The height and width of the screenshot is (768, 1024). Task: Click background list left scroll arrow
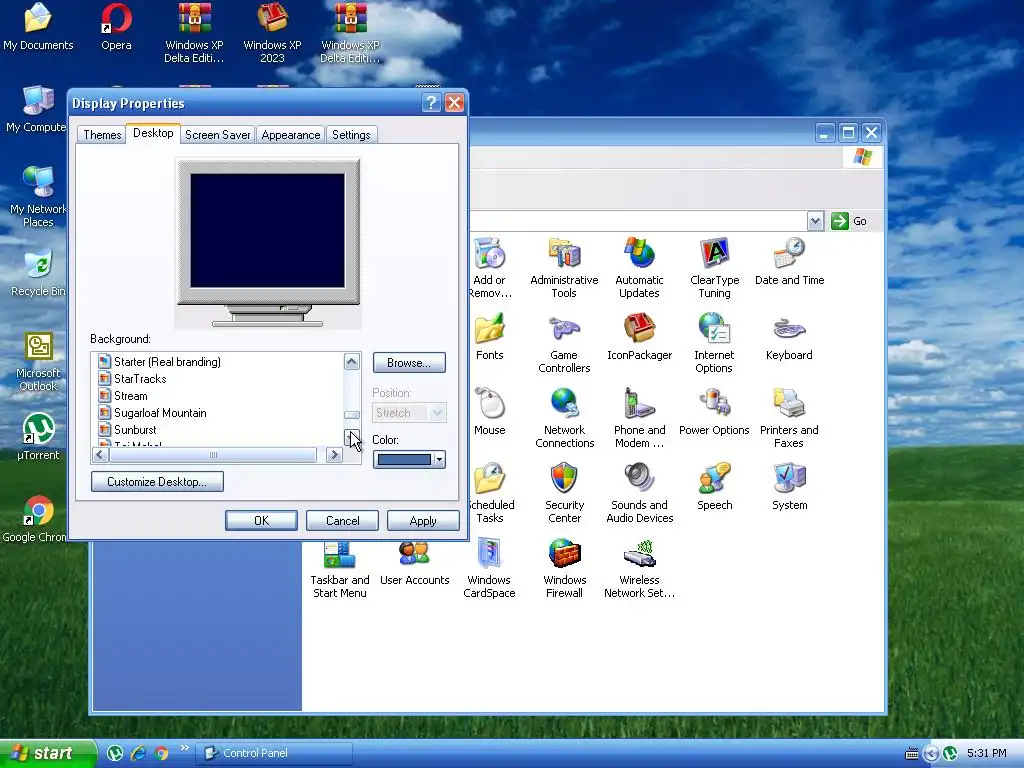pyautogui.click(x=100, y=455)
